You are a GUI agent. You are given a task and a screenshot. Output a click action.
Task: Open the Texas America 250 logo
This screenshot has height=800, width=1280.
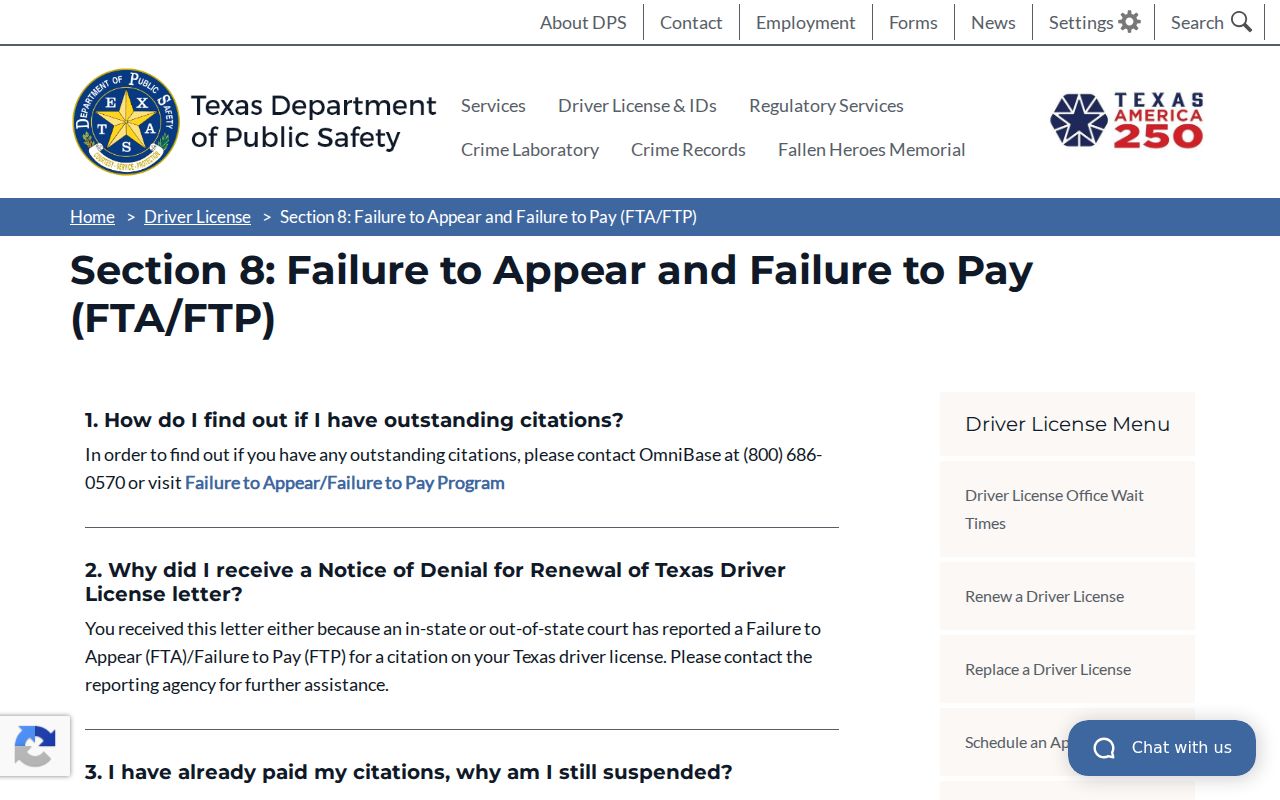pos(1127,121)
